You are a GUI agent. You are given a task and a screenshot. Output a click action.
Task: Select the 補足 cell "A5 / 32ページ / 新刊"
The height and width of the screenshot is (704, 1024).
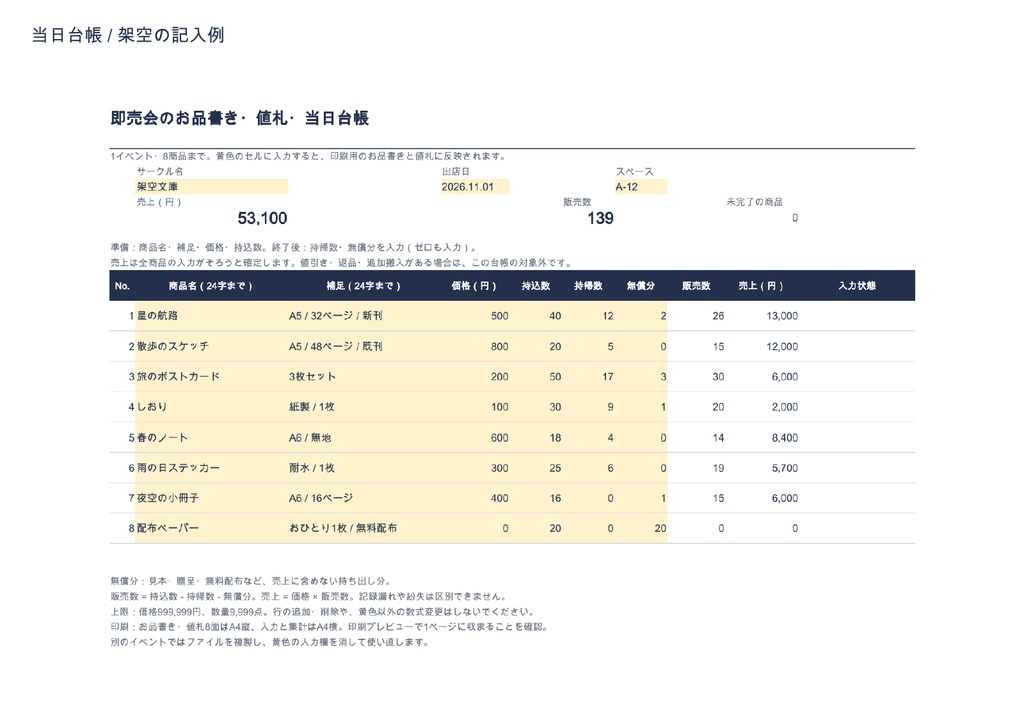[x=364, y=316]
